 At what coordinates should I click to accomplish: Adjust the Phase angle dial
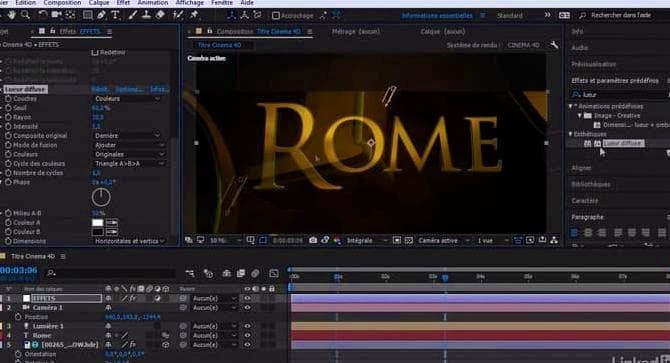point(101,197)
